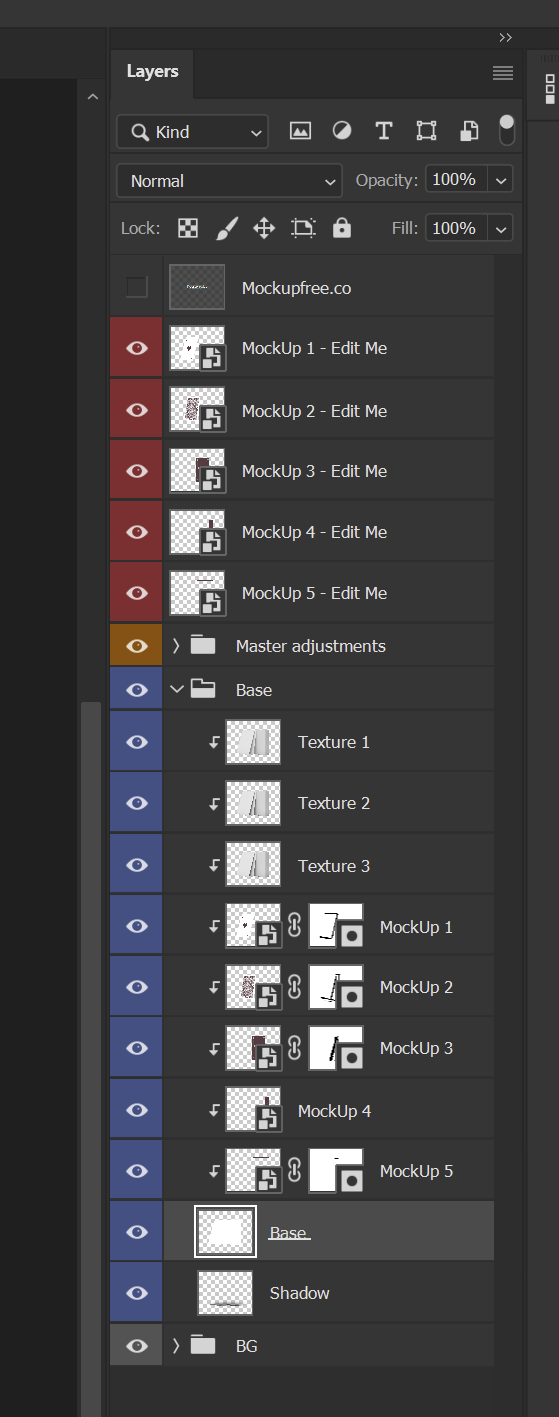
Task: Filter for type layers icon
Action: 383,131
